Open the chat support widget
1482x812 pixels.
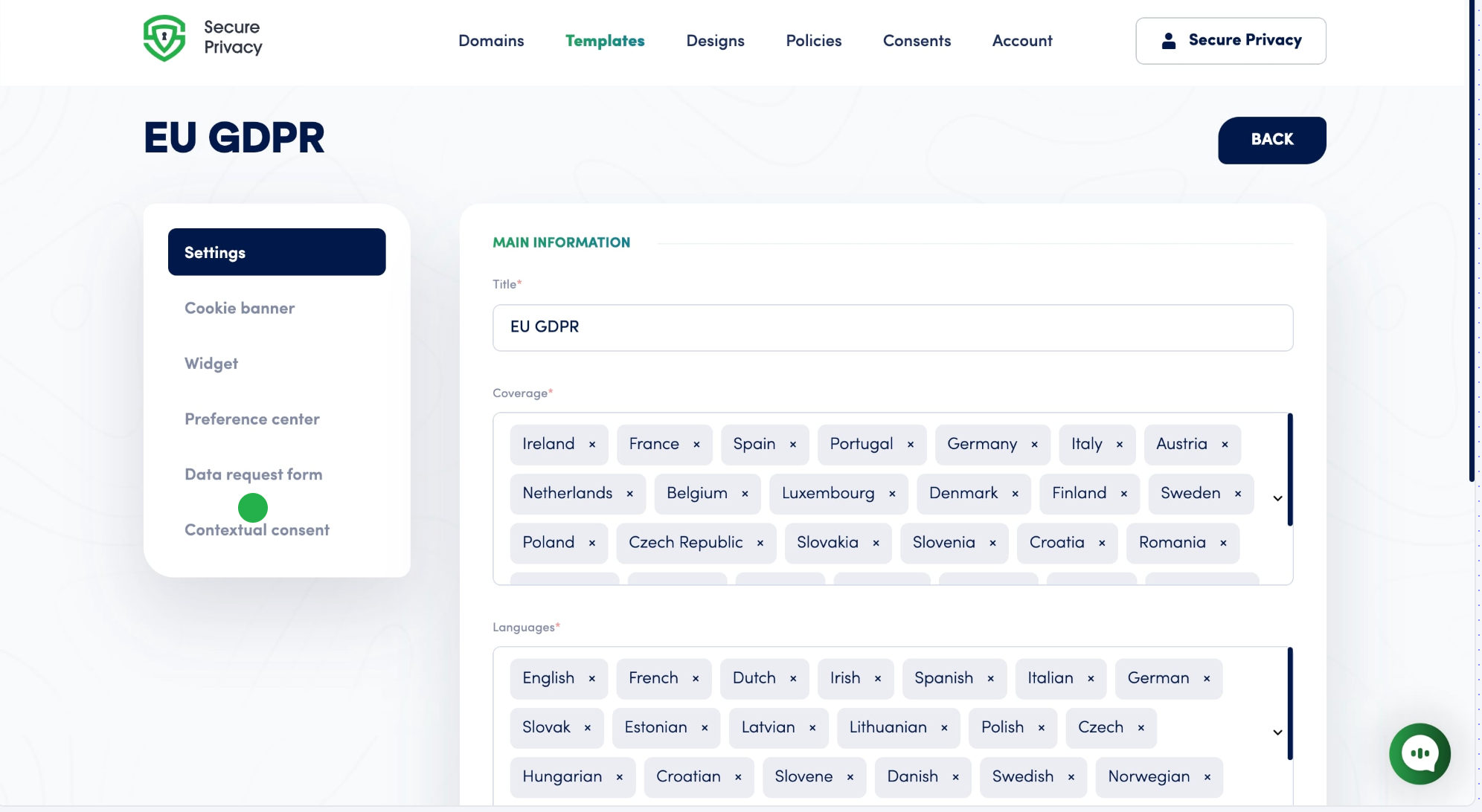click(1419, 753)
